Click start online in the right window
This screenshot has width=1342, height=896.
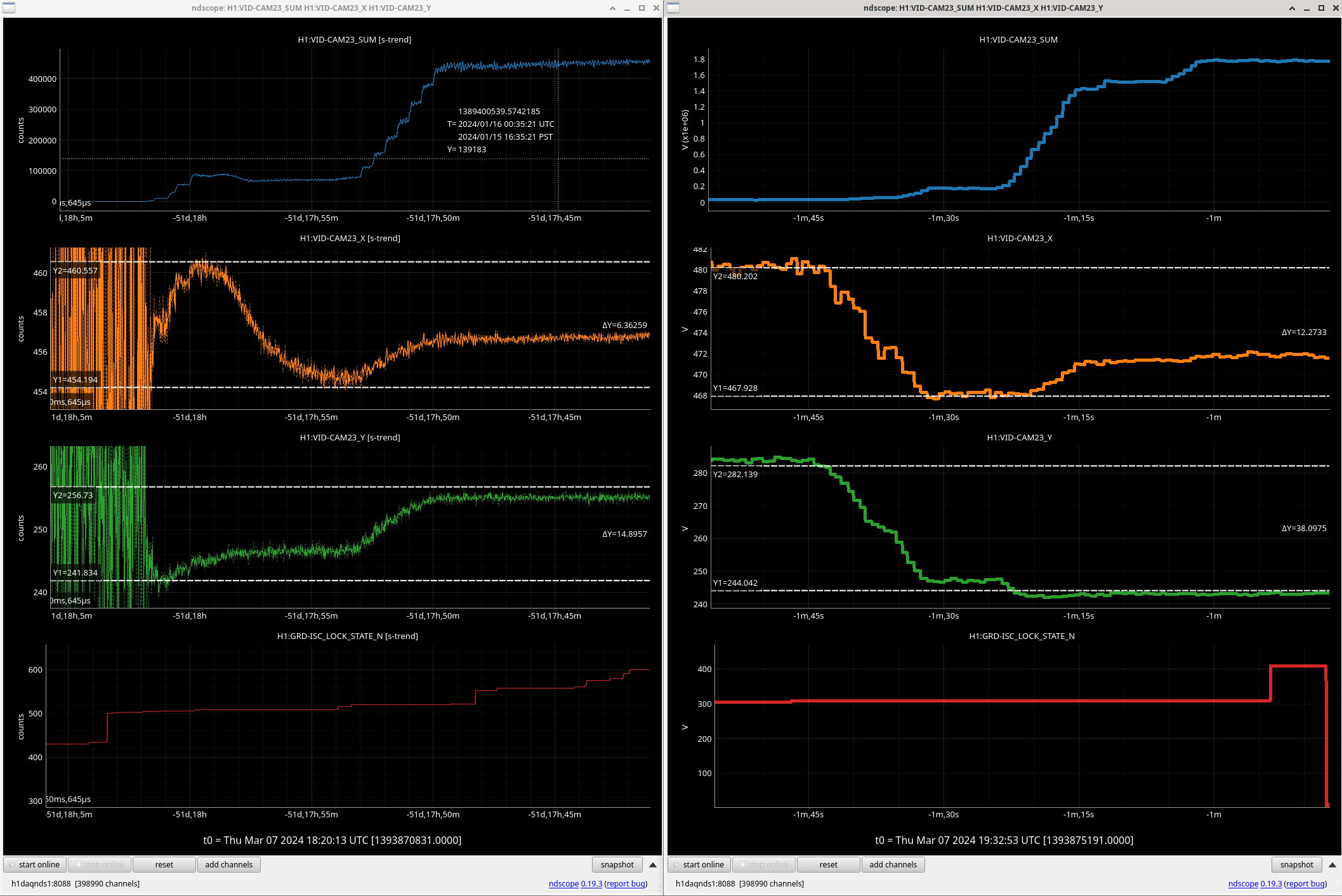tap(699, 864)
